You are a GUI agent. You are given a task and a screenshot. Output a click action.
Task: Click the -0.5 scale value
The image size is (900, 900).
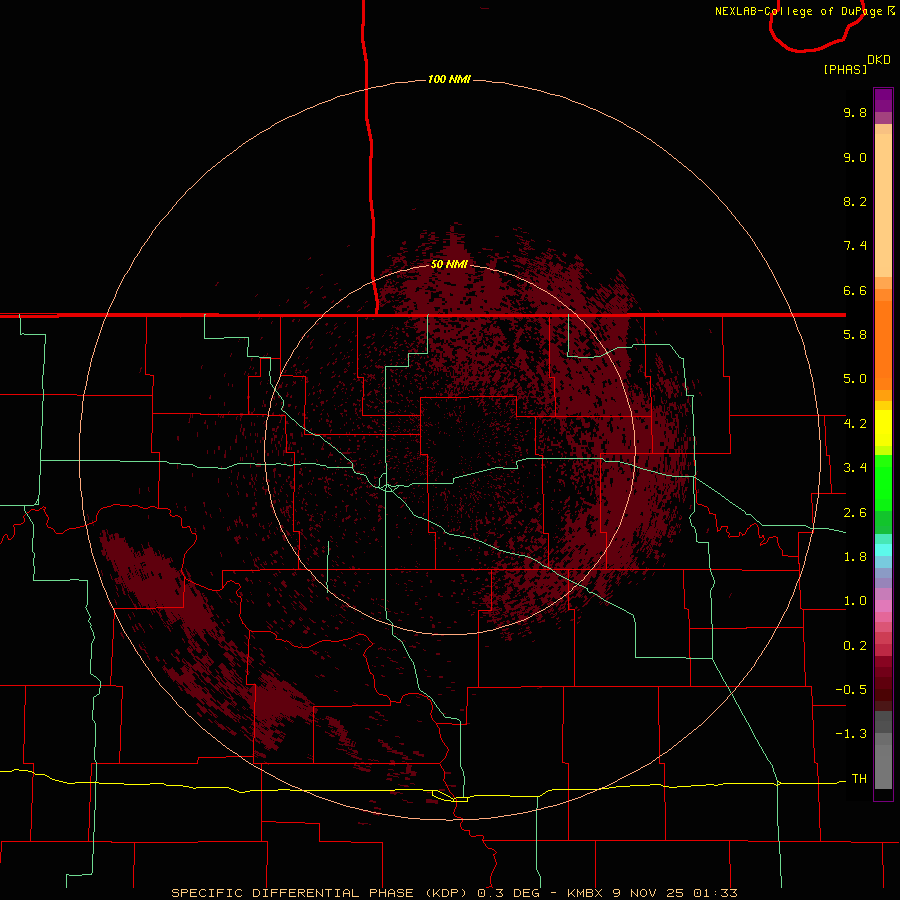click(x=851, y=690)
